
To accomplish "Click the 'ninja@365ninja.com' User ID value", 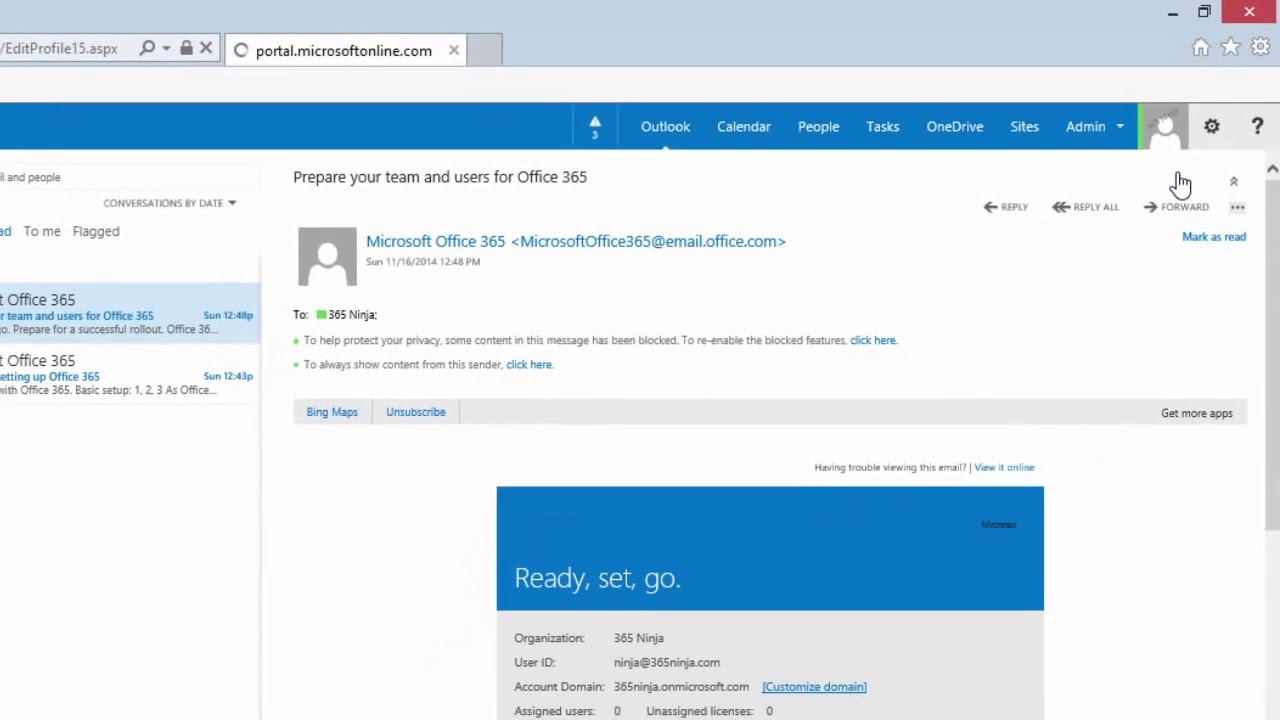I will point(667,662).
